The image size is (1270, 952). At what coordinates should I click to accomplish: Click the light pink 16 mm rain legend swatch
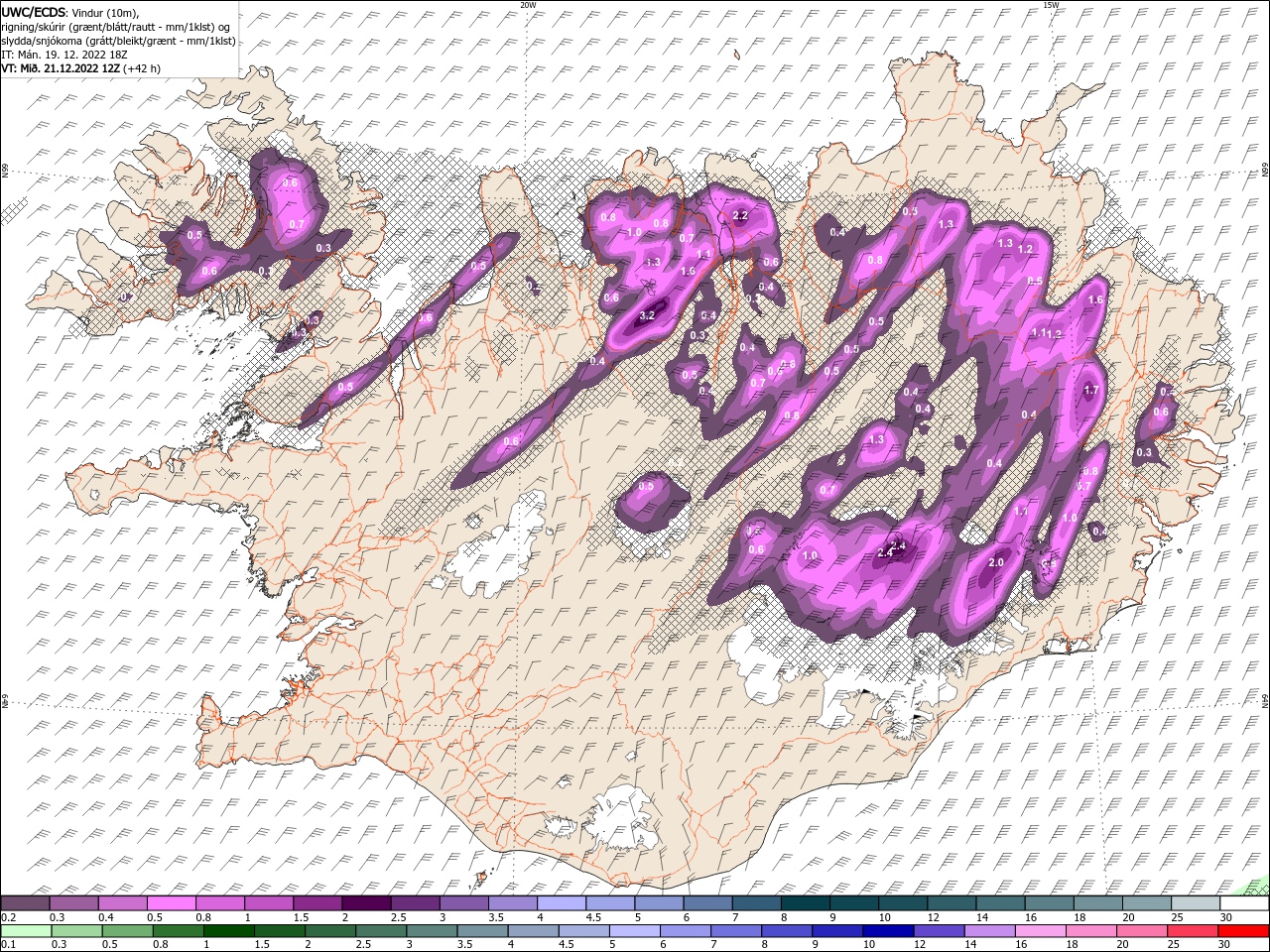[1041, 930]
